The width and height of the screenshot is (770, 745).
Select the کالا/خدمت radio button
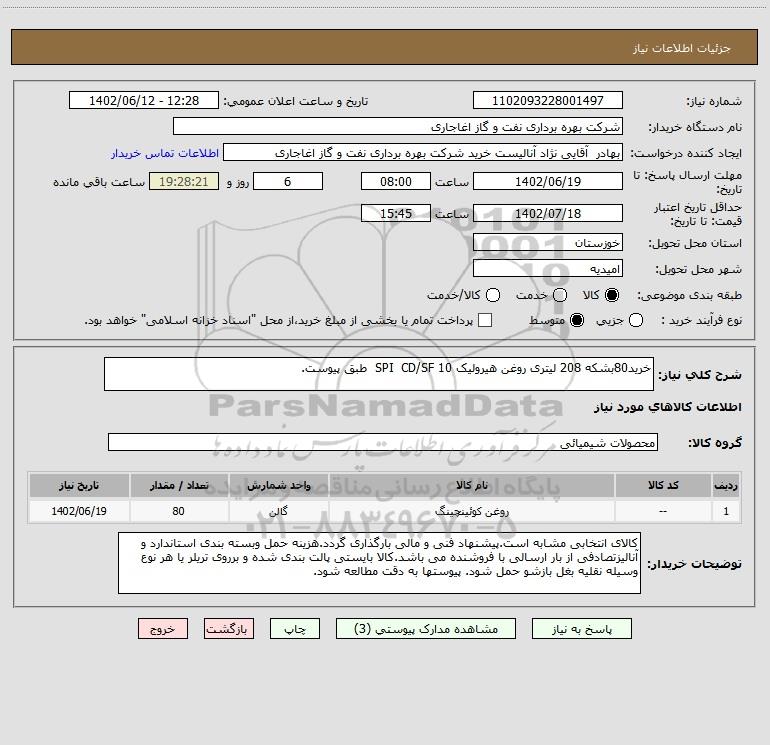tap(493, 295)
